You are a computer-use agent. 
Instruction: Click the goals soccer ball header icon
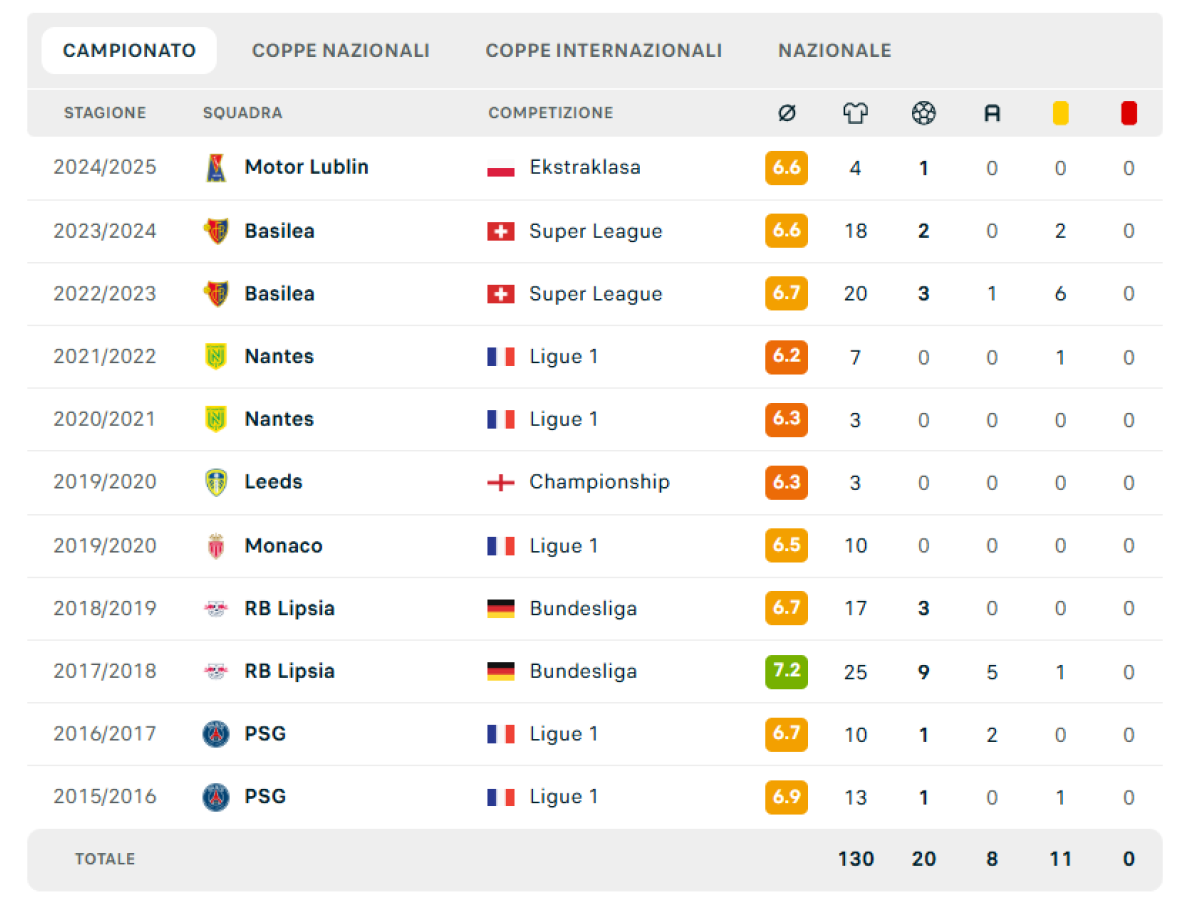924,114
